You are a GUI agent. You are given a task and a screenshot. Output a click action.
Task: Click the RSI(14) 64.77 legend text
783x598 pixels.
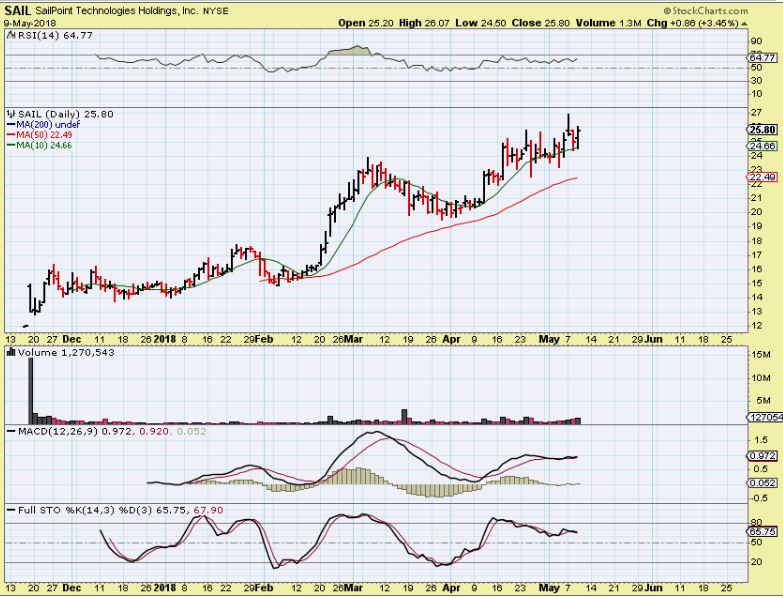(x=55, y=35)
